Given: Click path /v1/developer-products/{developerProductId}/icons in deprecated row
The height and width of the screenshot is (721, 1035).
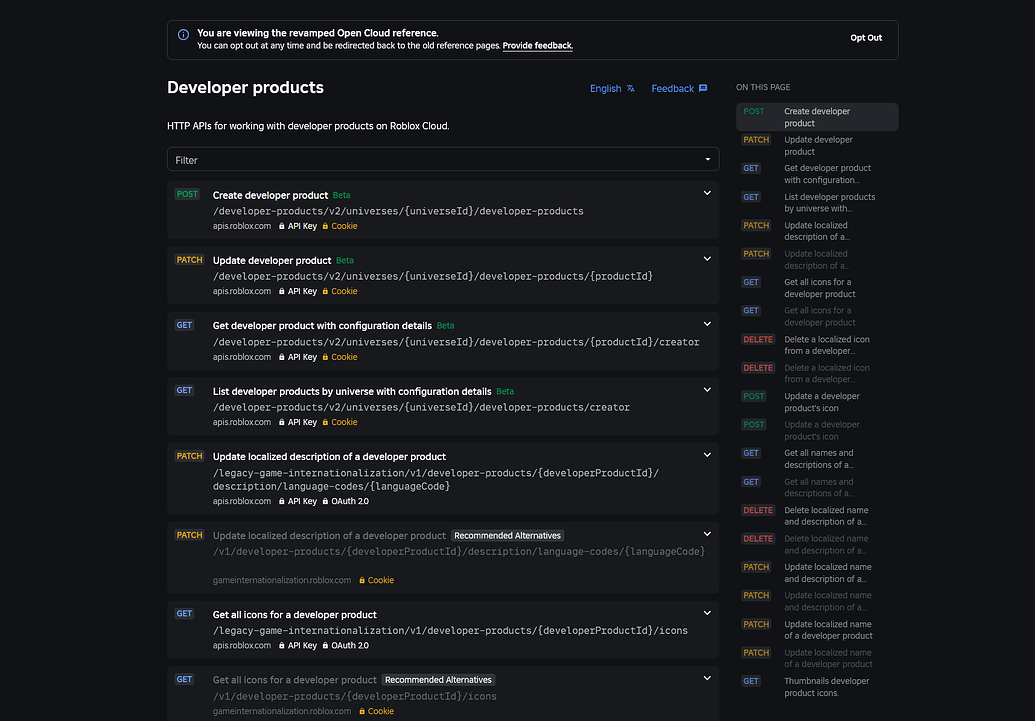Looking at the screenshot, I should pos(354,696).
